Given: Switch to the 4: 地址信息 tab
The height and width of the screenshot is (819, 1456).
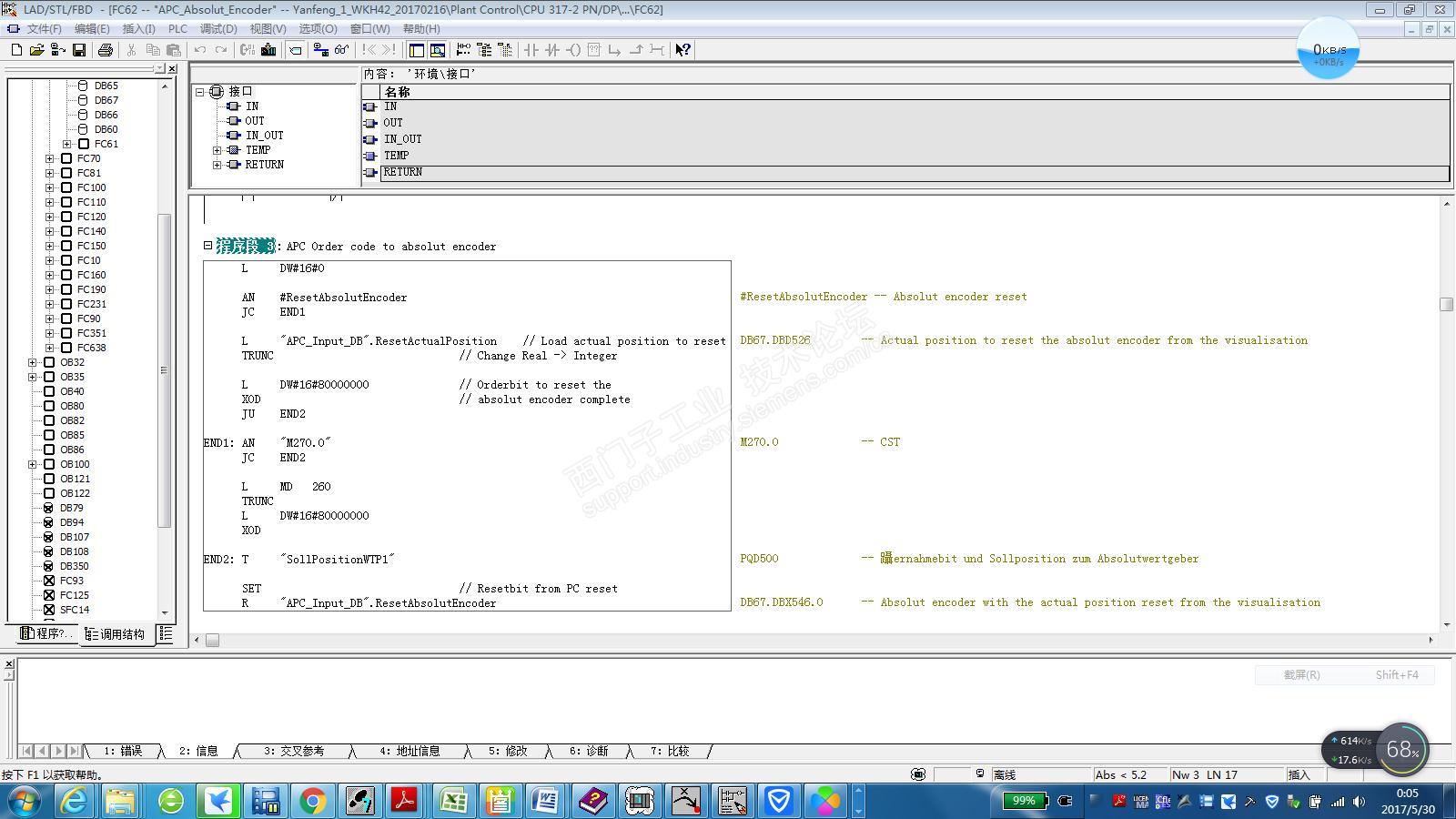Looking at the screenshot, I should point(409,751).
